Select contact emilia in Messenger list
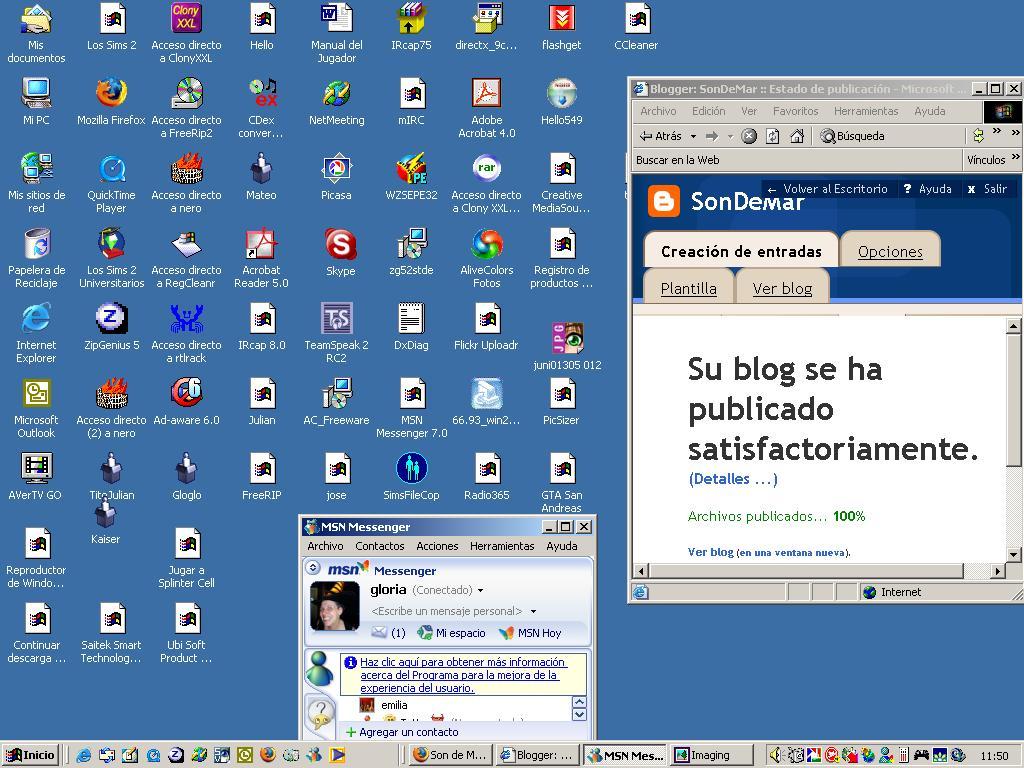Image resolution: width=1024 pixels, height=768 pixels. tap(394, 705)
